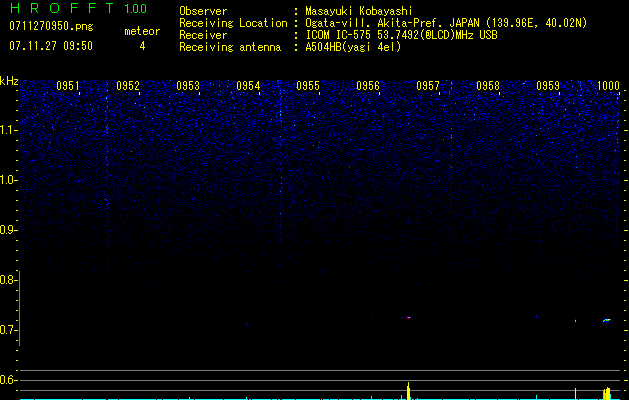
Task: Click the 0952 time marker
Action: [128, 86]
